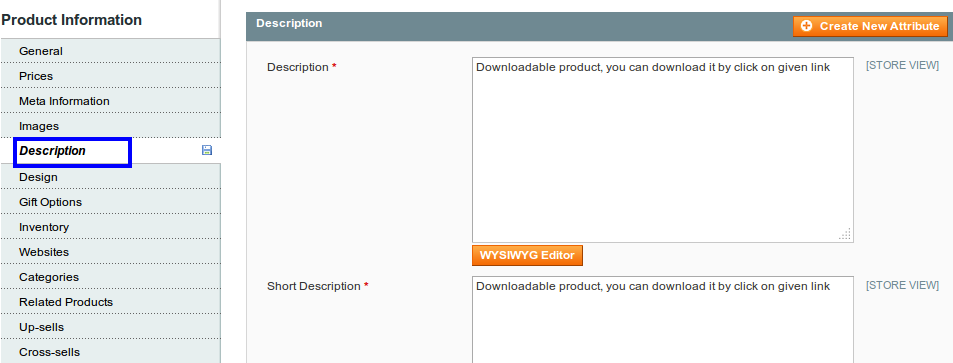
Task: Go to Related Products tab
Action: 110,302
